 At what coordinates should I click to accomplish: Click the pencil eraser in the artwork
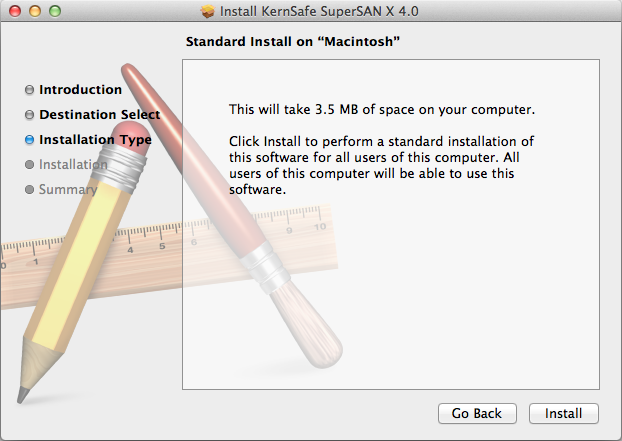point(131,137)
